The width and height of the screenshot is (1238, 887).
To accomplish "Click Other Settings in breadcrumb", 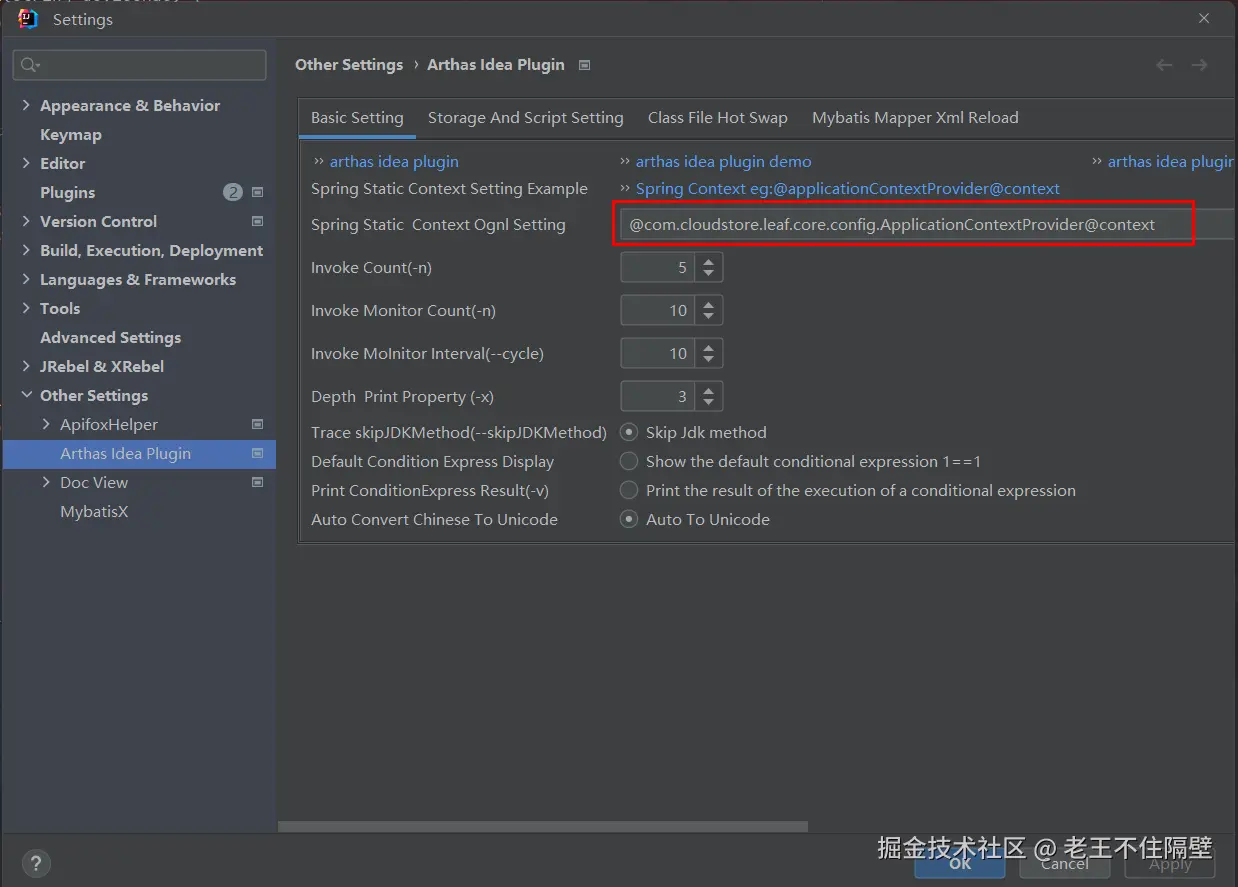I will coord(349,65).
